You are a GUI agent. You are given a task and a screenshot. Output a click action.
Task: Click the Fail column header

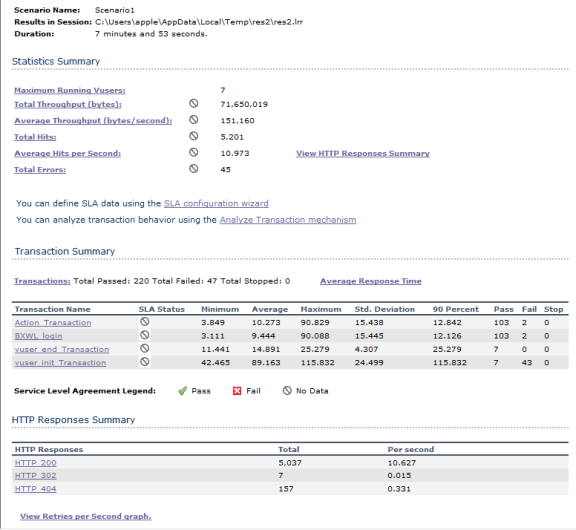point(529,309)
